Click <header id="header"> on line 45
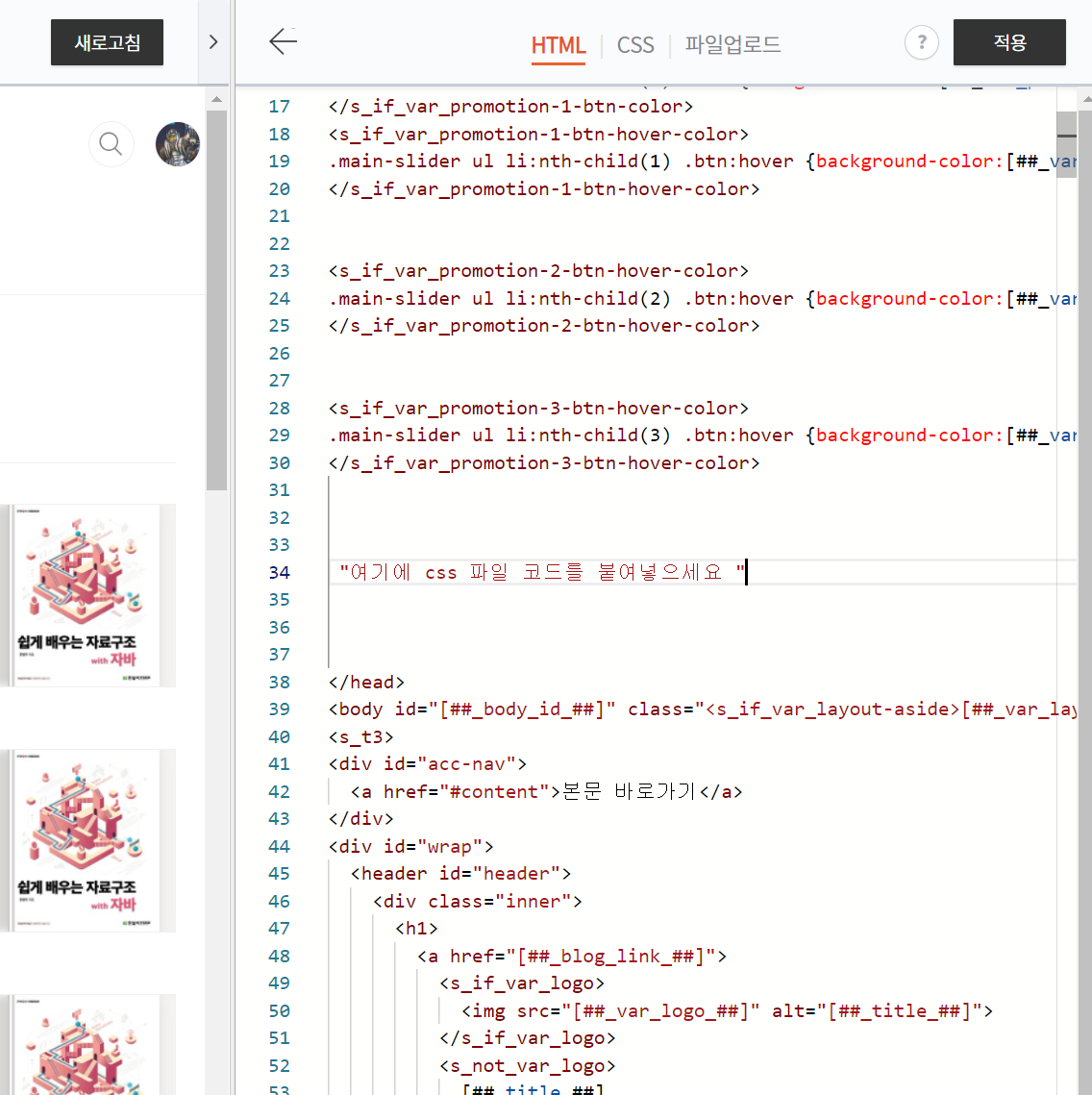 point(460,874)
